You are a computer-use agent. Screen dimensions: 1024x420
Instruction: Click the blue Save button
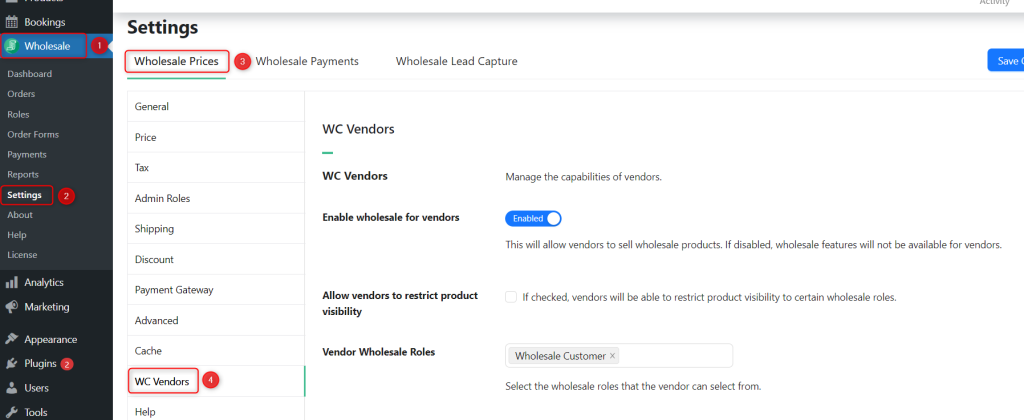1006,61
